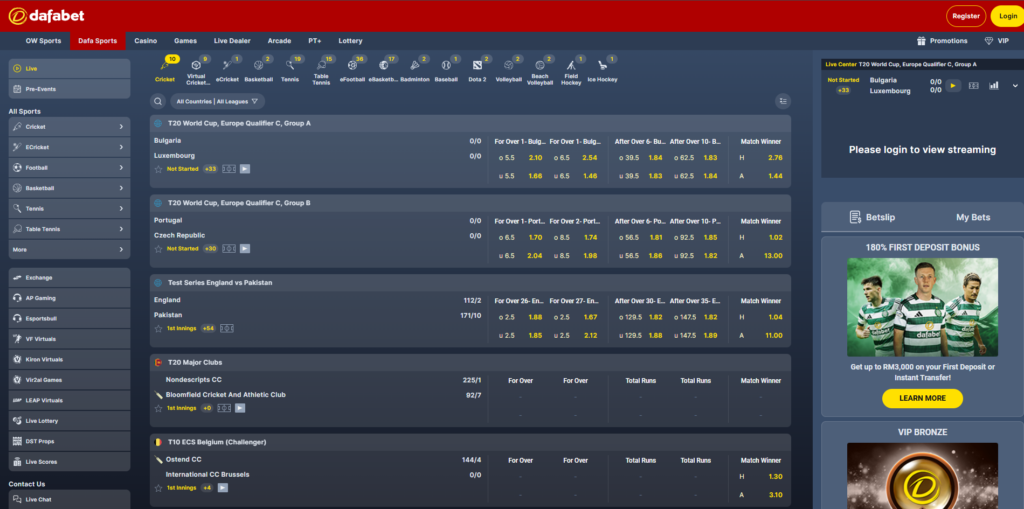This screenshot has width=1024, height=509.
Task: Open the Field Hockey icon
Action: [571, 71]
